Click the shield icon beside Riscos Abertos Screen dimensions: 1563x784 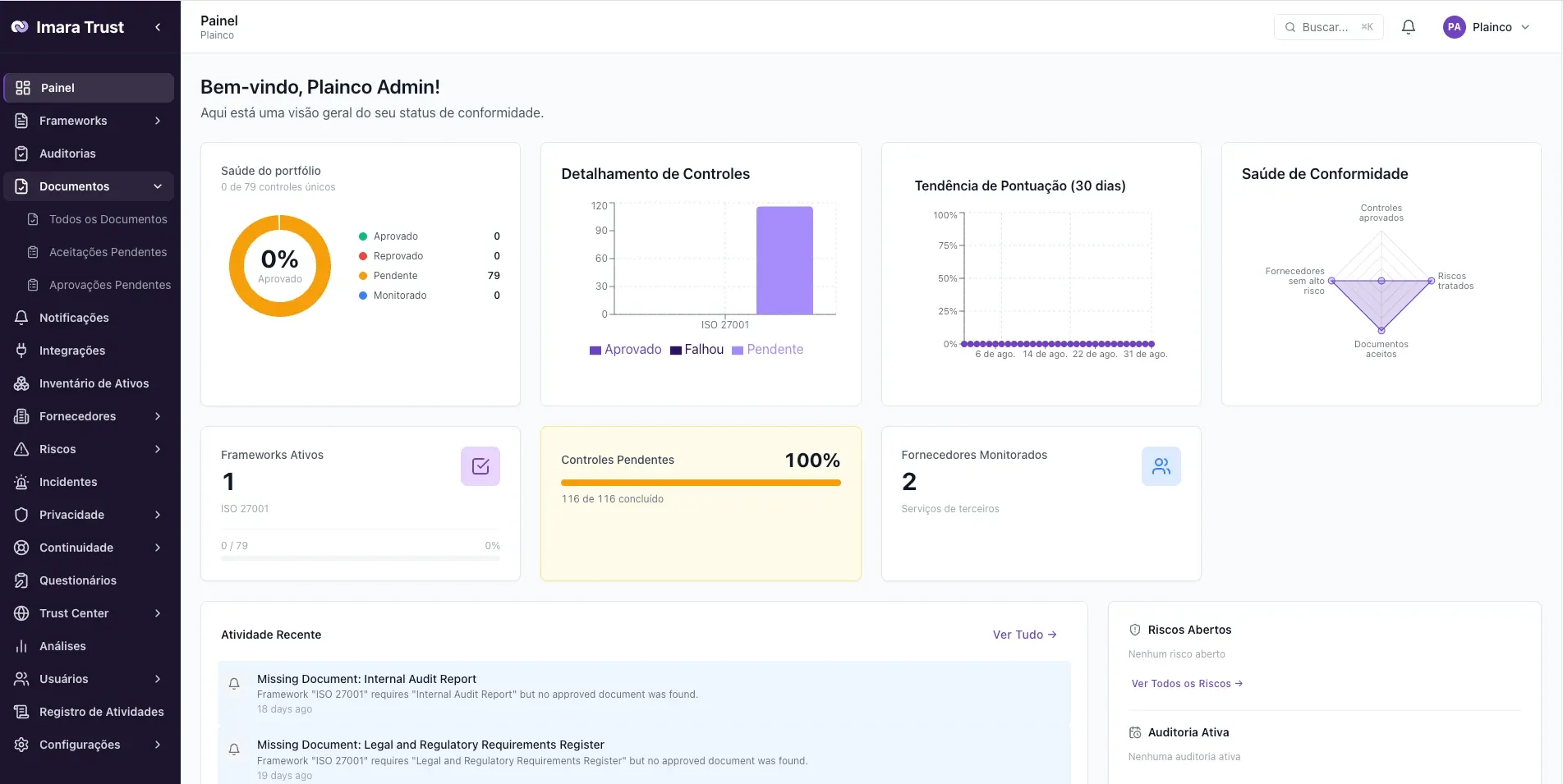point(1135,630)
